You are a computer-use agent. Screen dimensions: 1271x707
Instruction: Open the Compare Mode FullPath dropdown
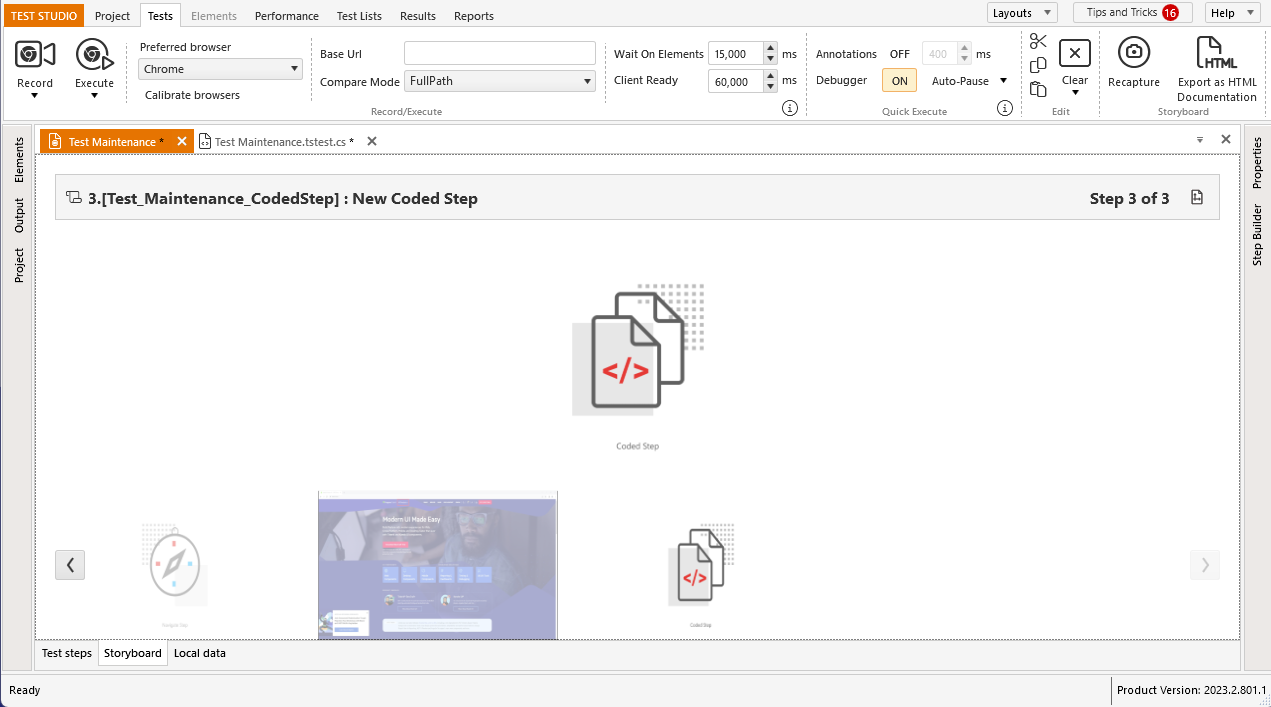point(500,81)
